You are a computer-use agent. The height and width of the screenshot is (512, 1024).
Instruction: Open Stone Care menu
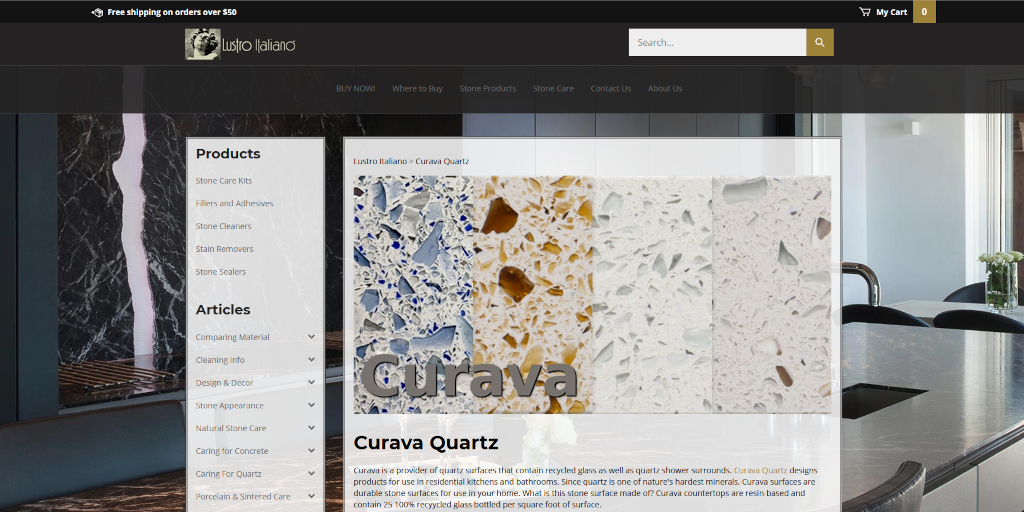click(x=553, y=88)
